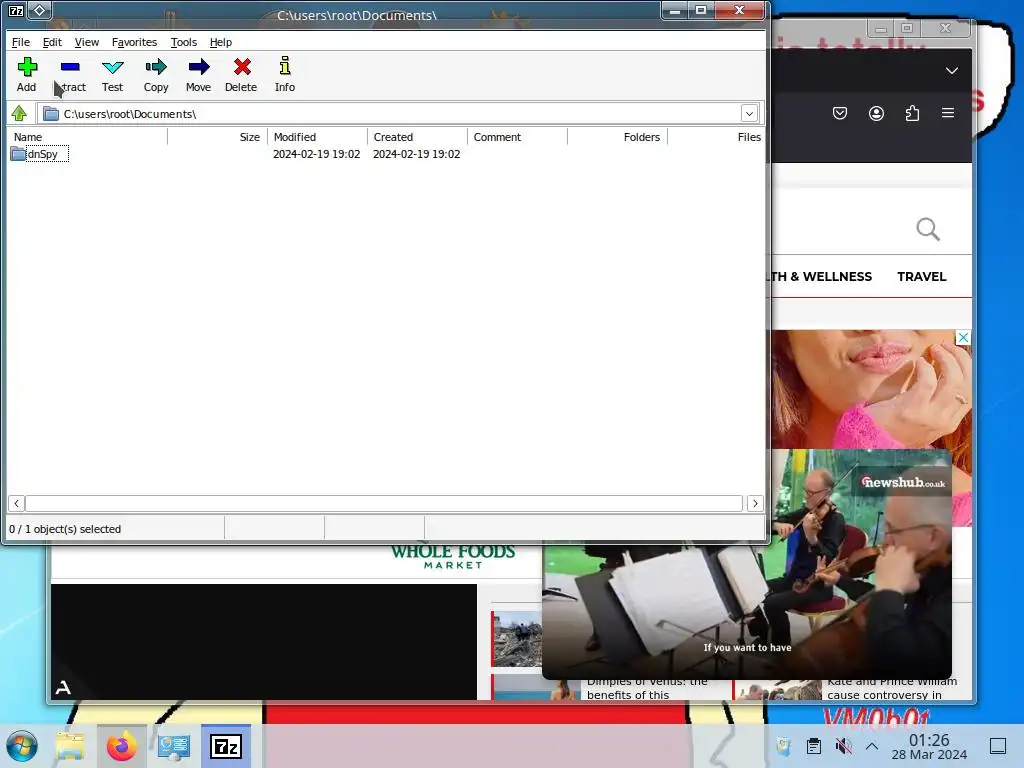
Task: Open the Windows Start menu
Action: [22, 746]
